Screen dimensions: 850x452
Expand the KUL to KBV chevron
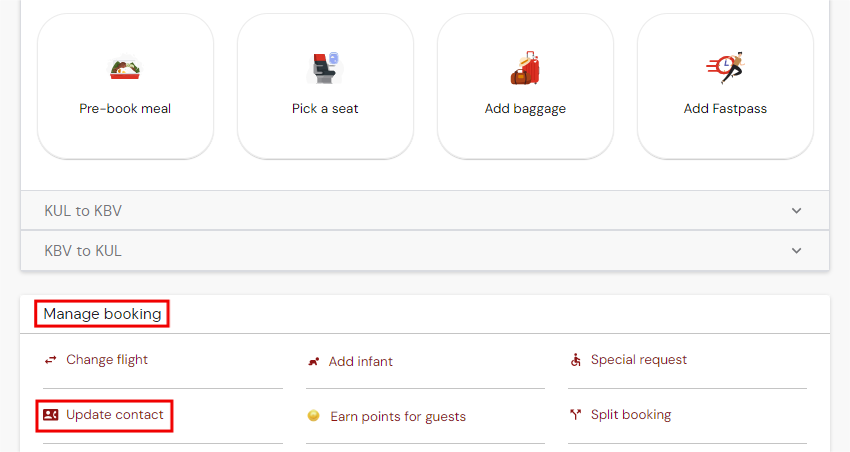point(796,211)
